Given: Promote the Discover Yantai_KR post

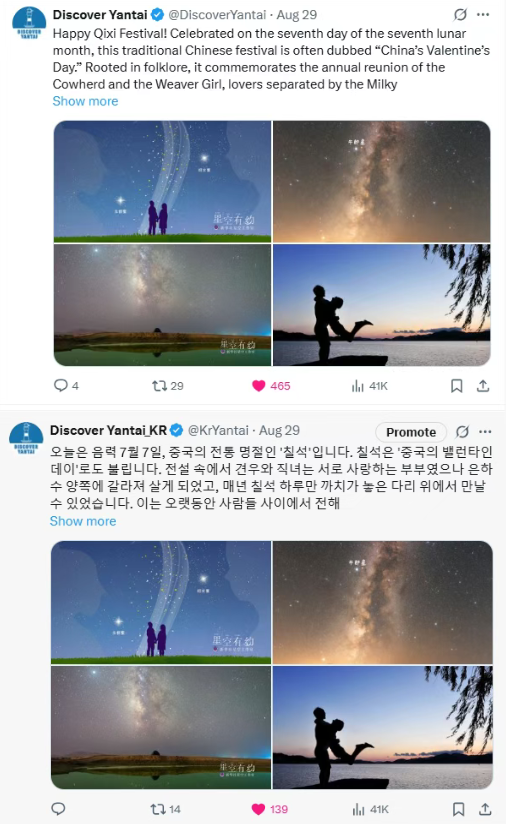Looking at the screenshot, I should (411, 432).
